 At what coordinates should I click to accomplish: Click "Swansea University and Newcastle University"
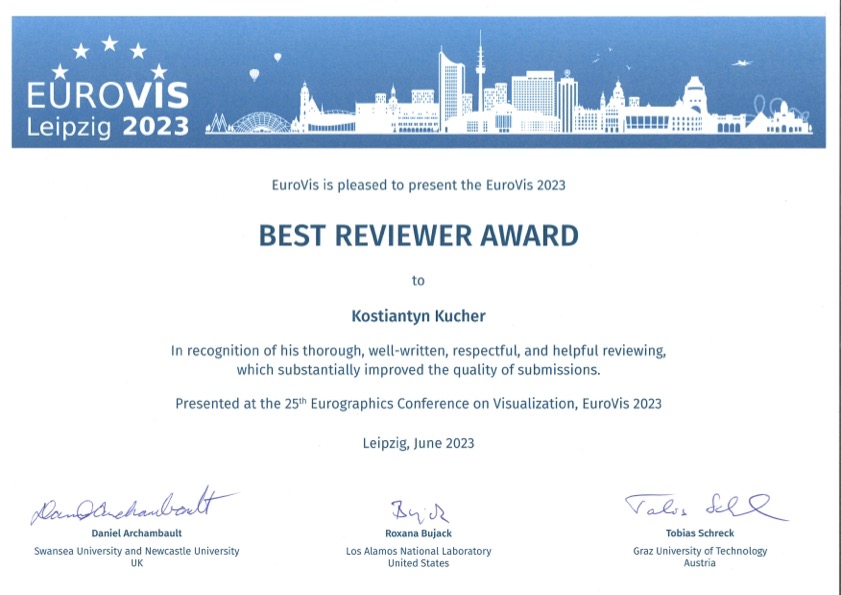tap(137, 551)
